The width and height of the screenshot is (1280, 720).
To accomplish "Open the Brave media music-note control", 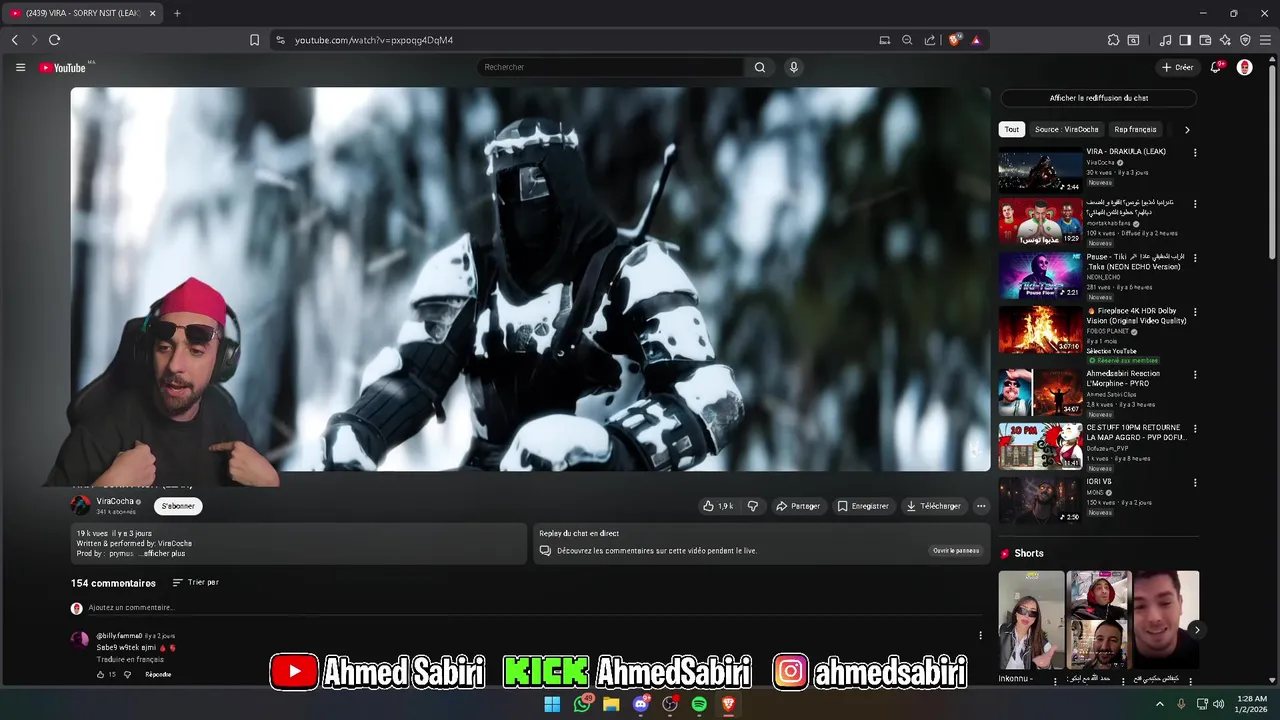I will click(x=1165, y=40).
